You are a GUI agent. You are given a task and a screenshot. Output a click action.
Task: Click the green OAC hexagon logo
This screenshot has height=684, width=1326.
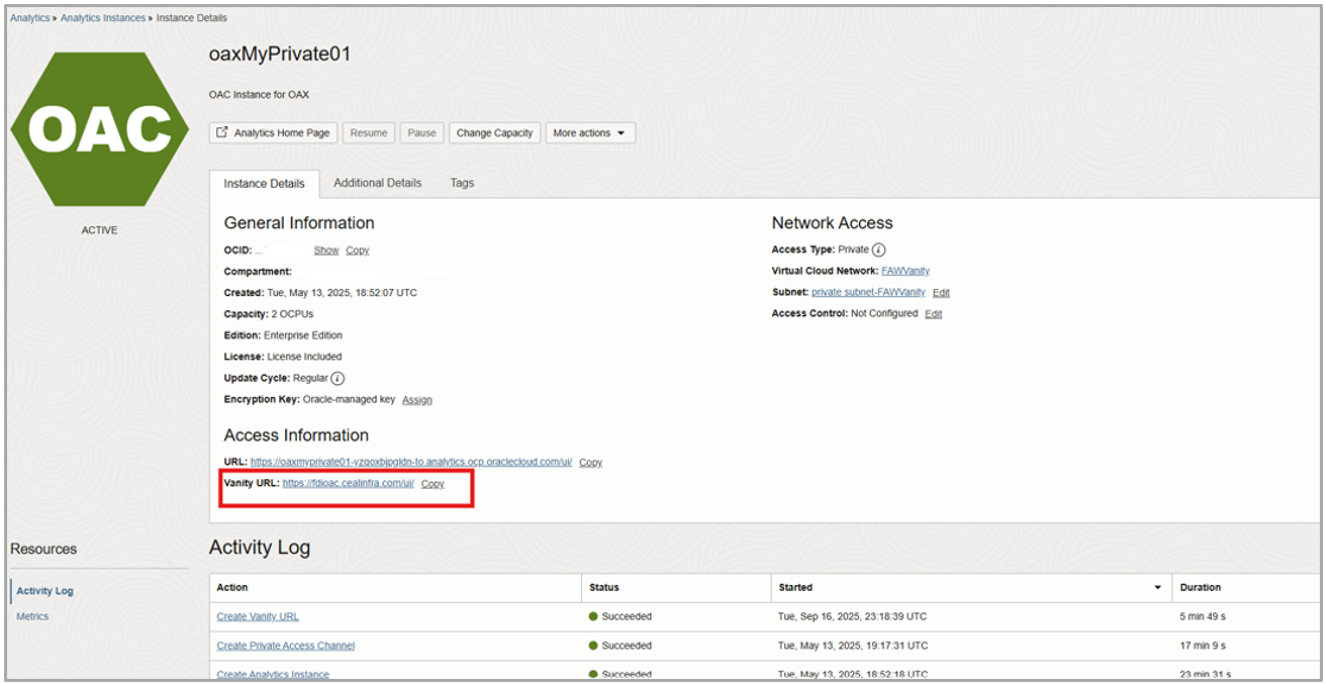point(99,130)
